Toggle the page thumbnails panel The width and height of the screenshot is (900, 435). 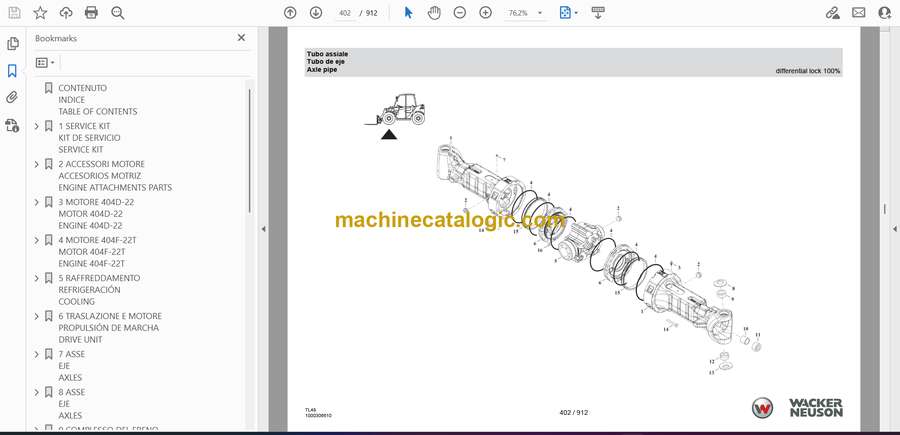coord(13,44)
